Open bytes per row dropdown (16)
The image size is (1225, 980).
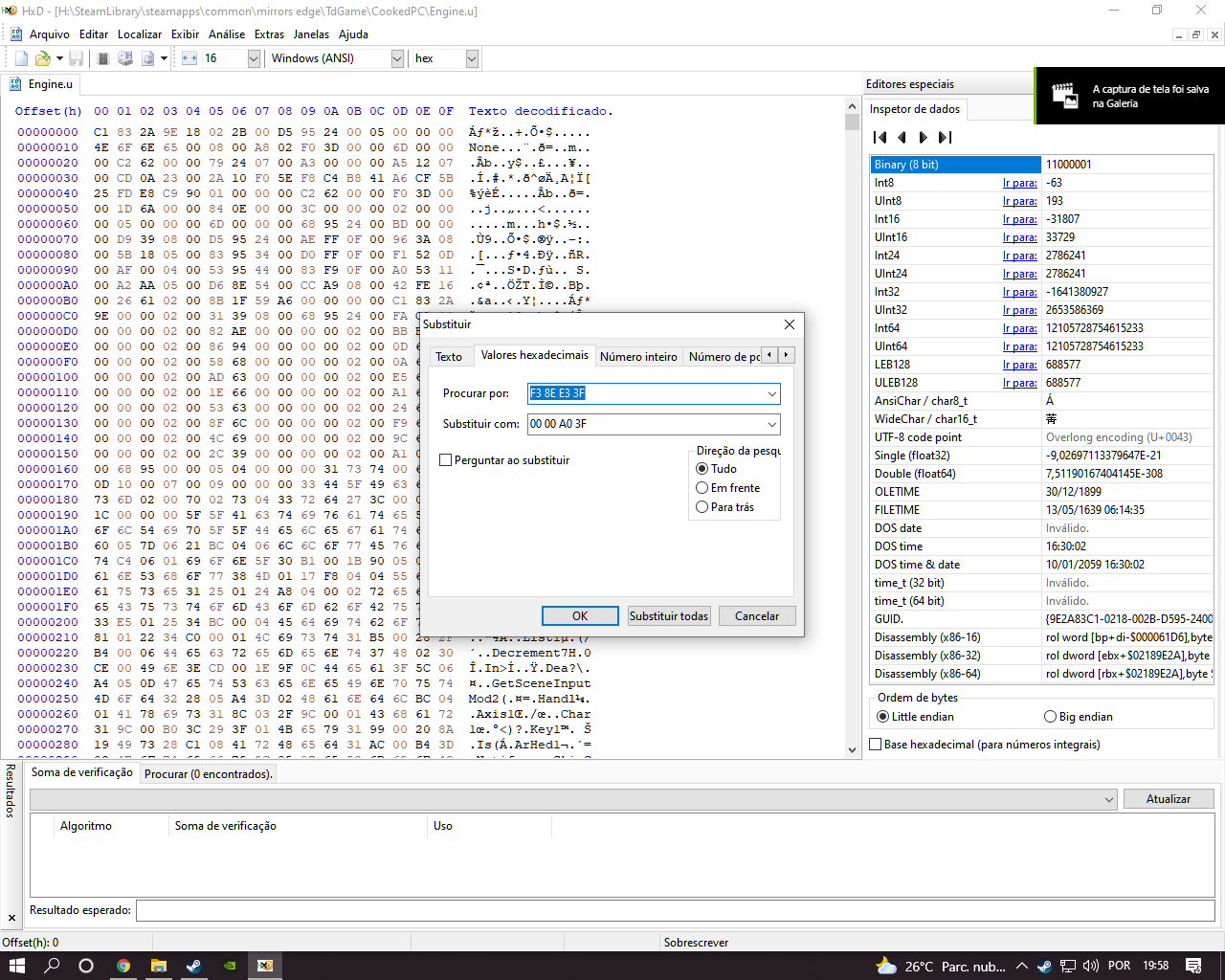(254, 58)
